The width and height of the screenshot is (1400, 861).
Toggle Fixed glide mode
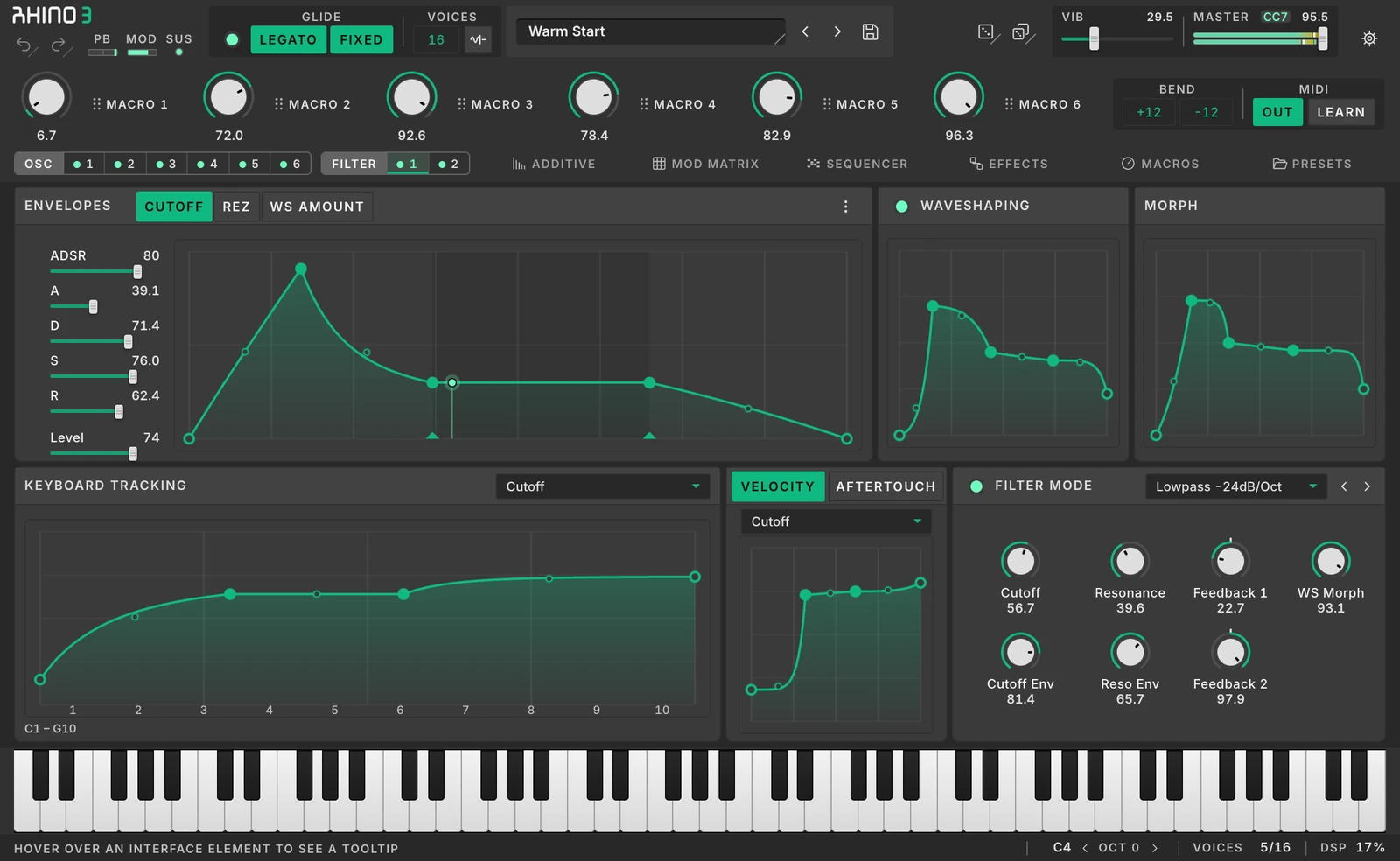[x=361, y=39]
